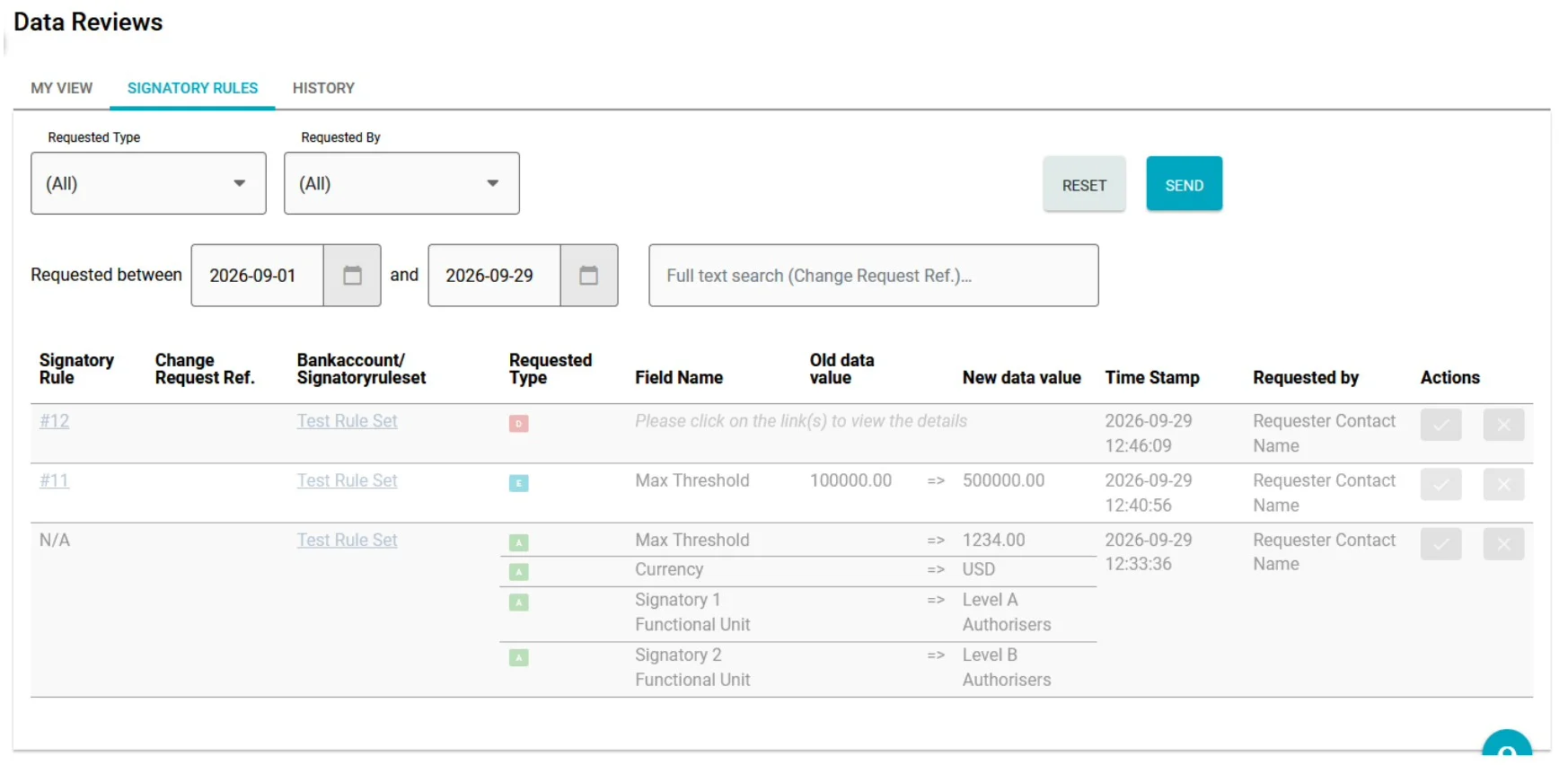Open signatory rule link #12

pyautogui.click(x=54, y=421)
